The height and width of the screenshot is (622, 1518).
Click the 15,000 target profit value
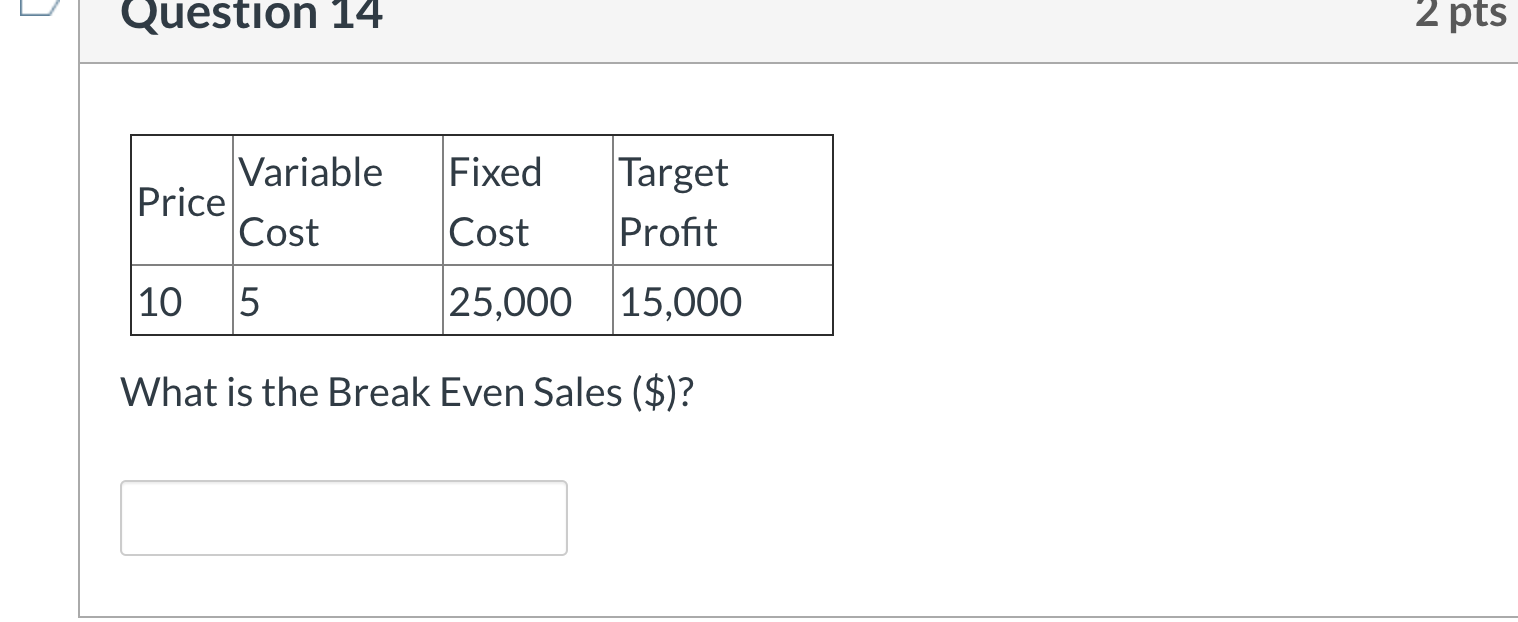pyautogui.click(x=680, y=300)
